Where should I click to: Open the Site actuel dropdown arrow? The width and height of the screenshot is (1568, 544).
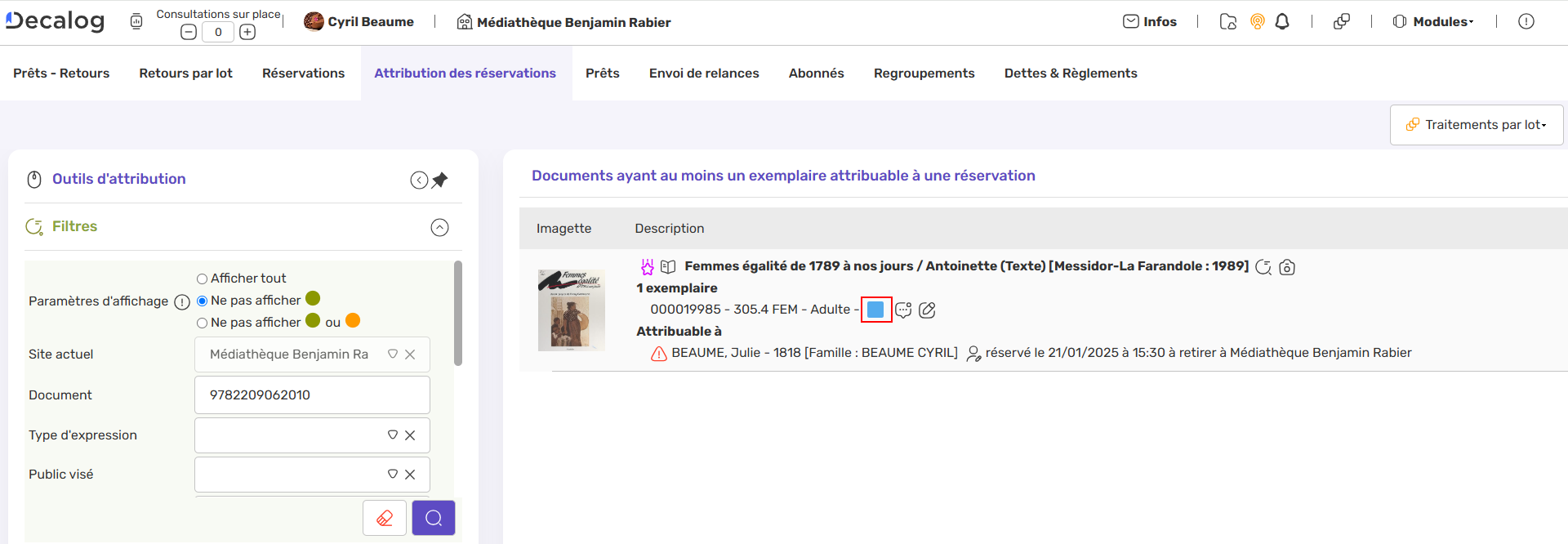click(x=393, y=354)
